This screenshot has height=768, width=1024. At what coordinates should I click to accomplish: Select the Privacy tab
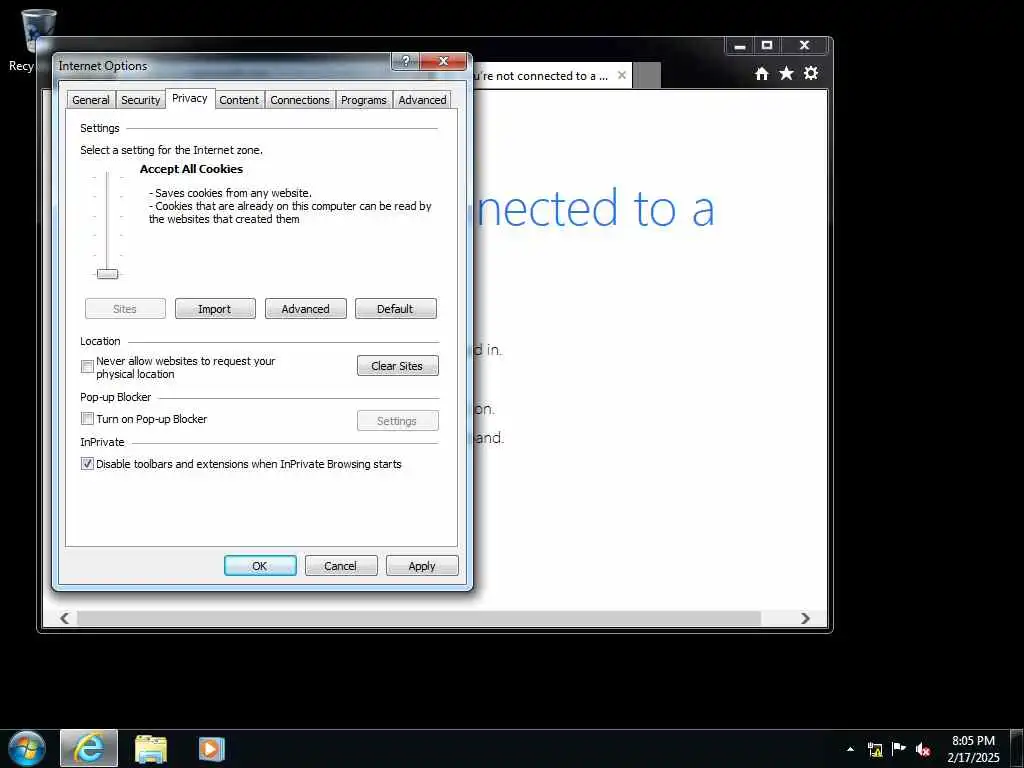click(x=189, y=99)
